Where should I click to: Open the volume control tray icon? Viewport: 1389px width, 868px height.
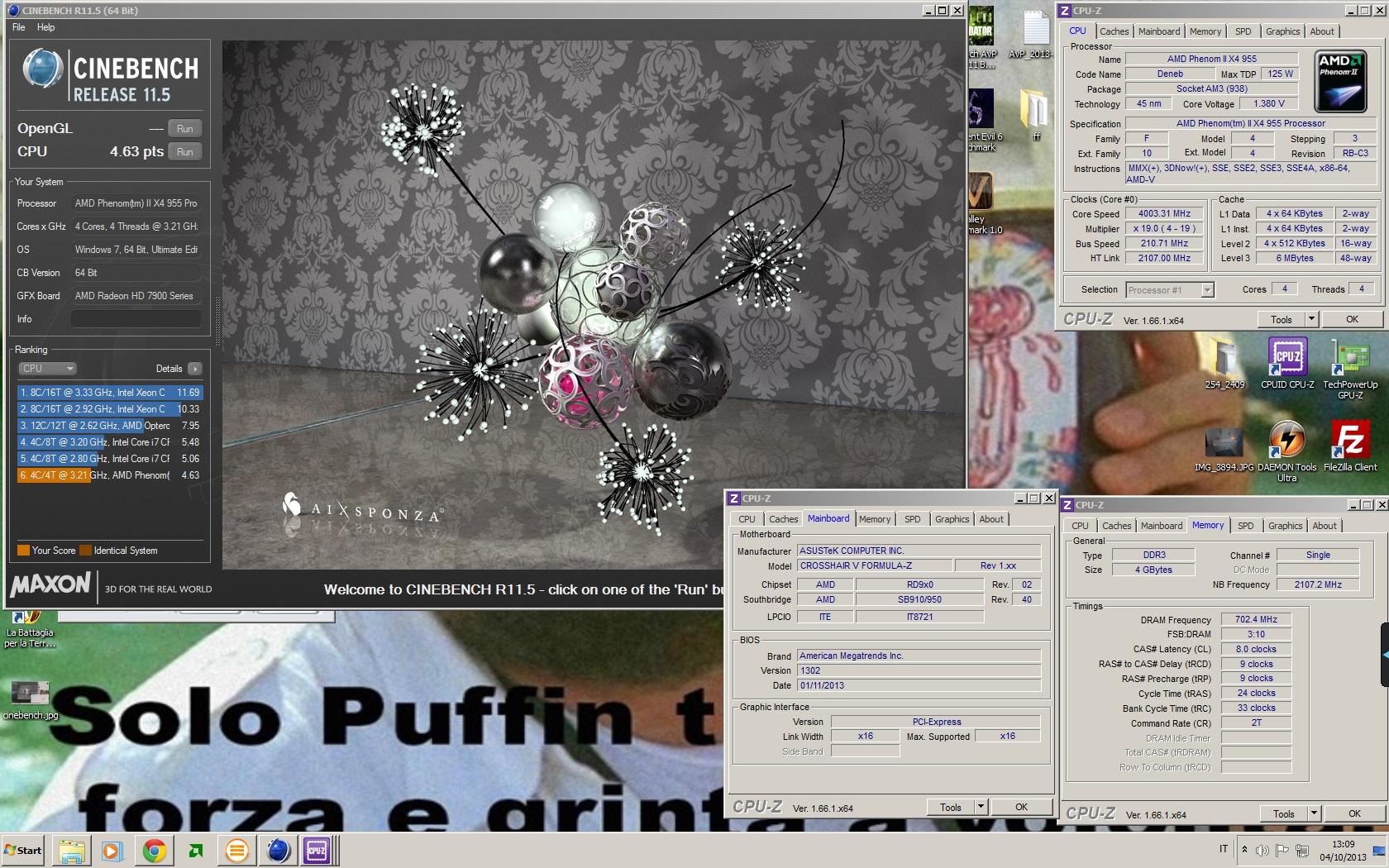point(1263,850)
